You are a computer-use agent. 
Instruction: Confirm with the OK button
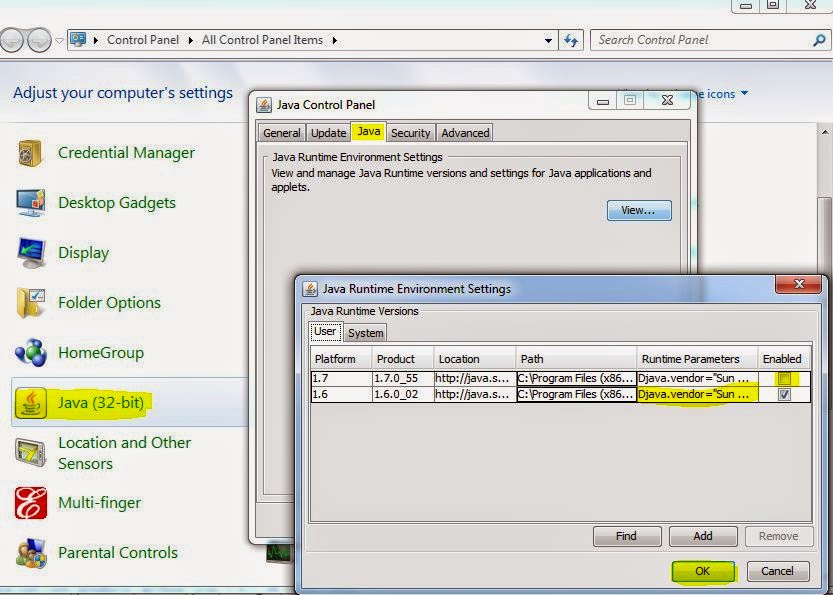pos(703,571)
